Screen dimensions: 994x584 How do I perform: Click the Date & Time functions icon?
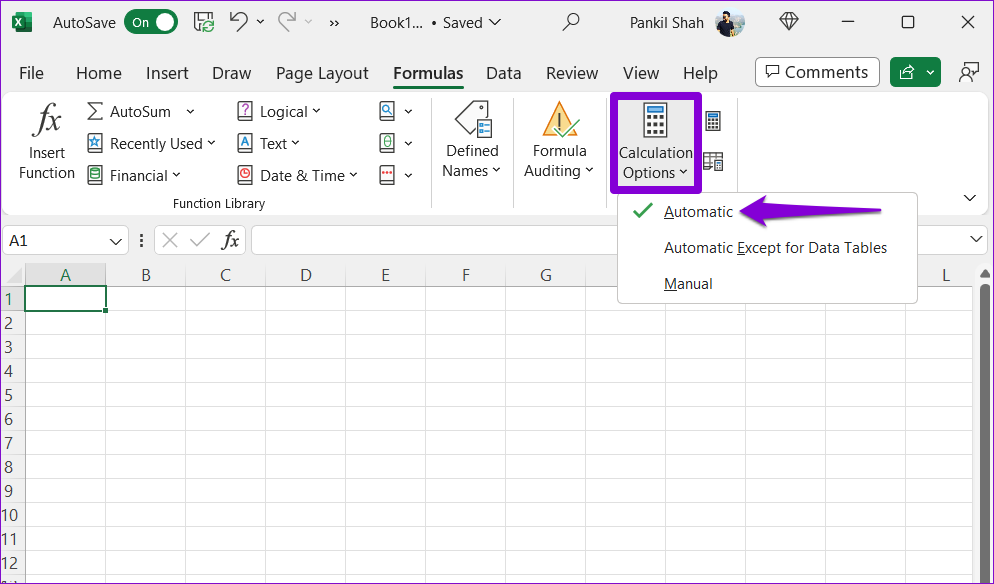point(244,175)
